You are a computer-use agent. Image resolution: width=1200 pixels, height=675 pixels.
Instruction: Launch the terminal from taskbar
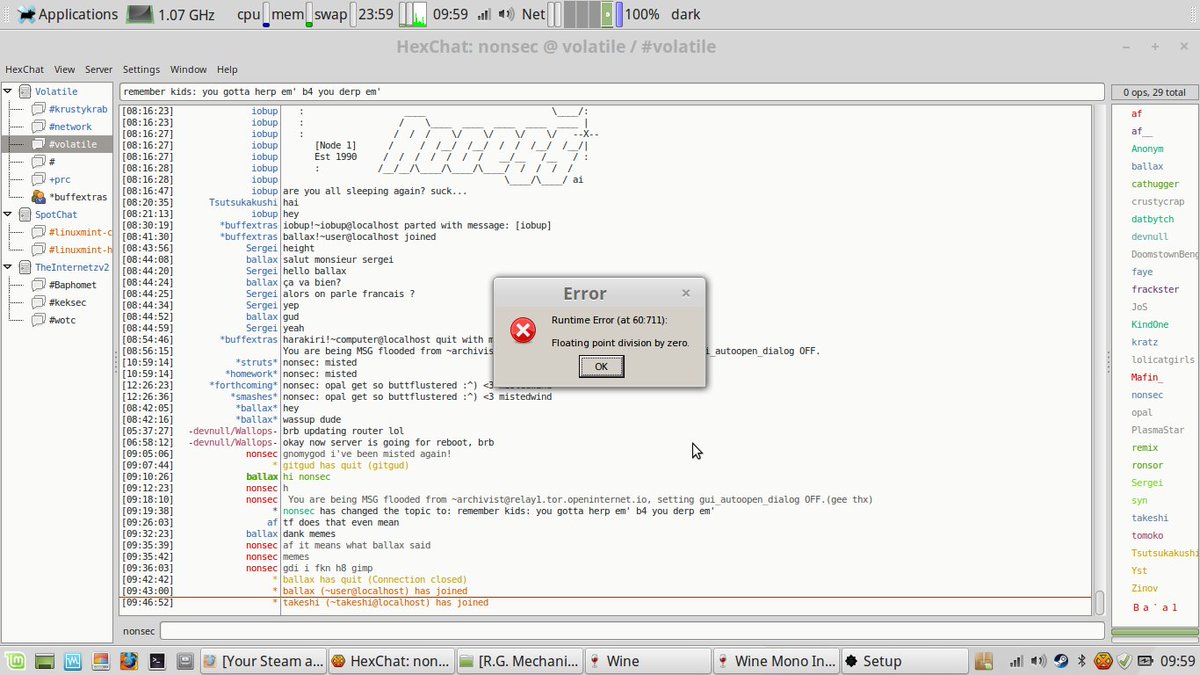click(x=157, y=660)
